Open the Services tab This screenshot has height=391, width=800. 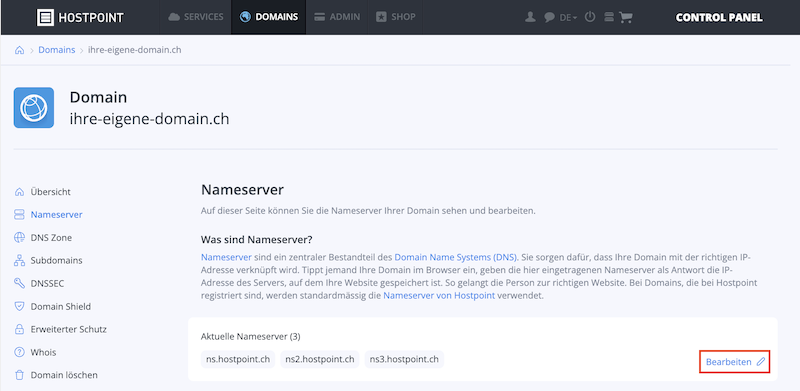[196, 17]
